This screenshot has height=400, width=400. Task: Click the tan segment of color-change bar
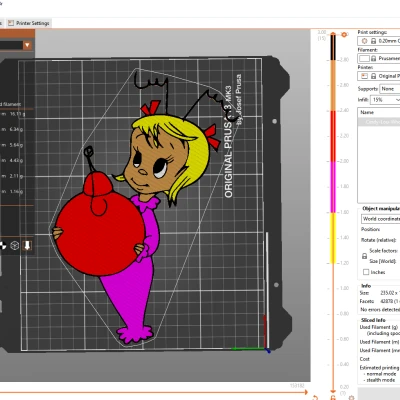click(x=333, y=86)
